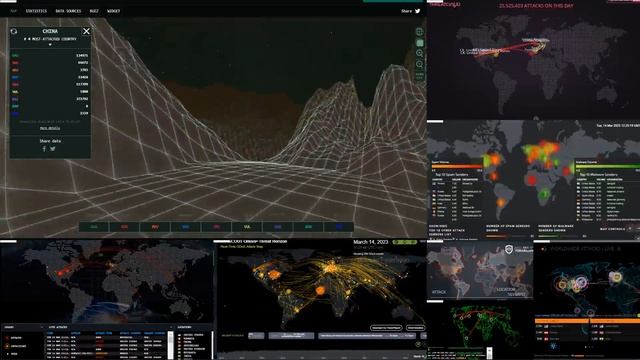Click the right outlined button beneath the DDoS attack map
Viewport: 640px width, 360px height.
coord(415,328)
